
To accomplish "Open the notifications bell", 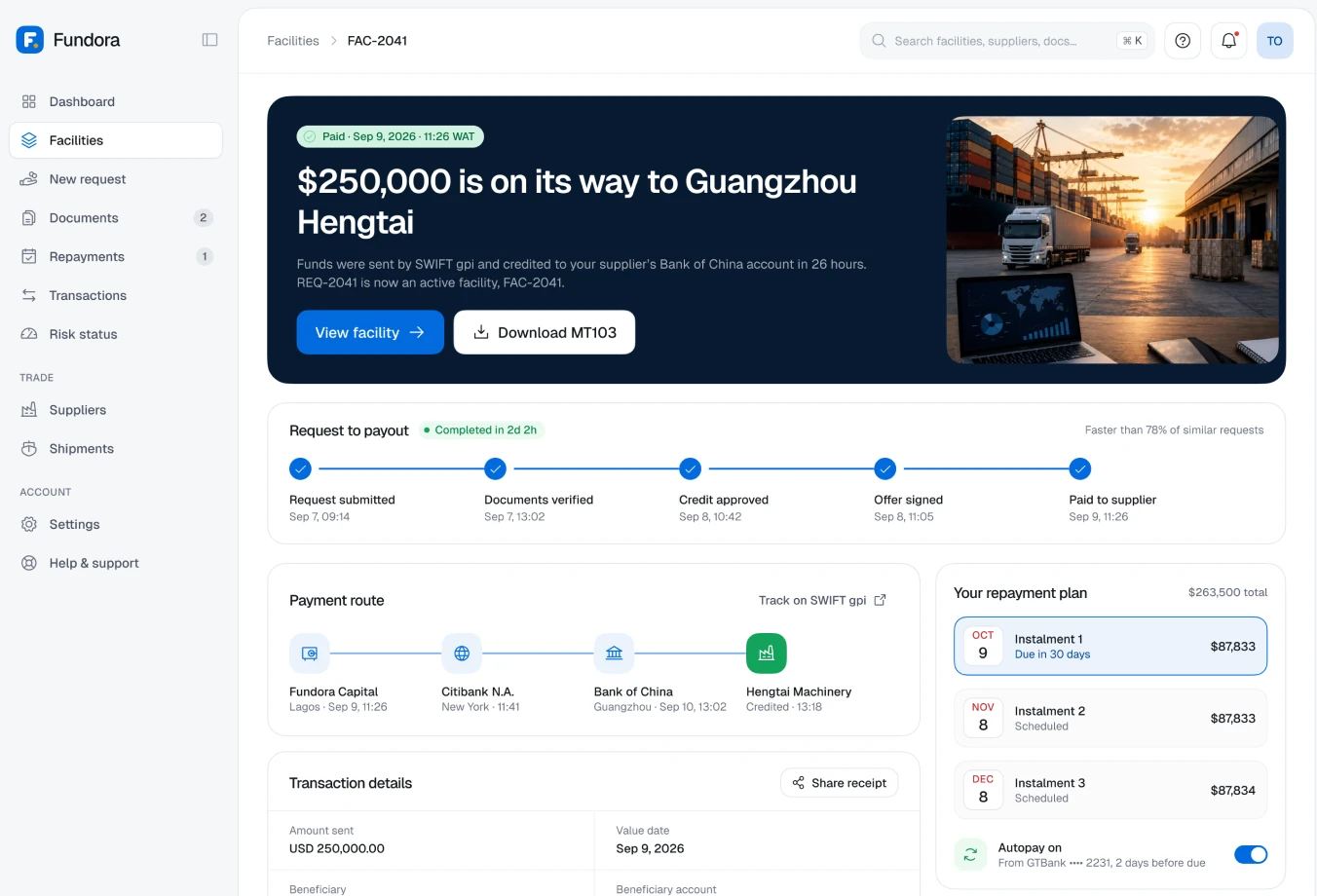I will coord(1229,41).
